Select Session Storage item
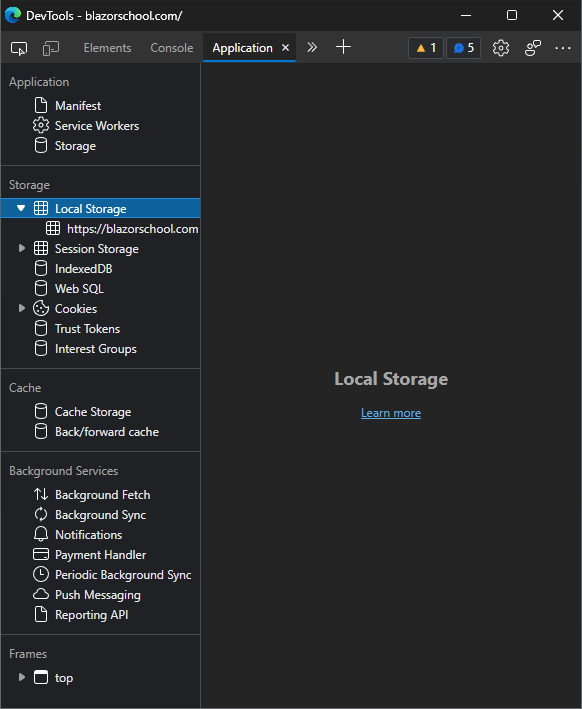The image size is (582, 709). tap(97, 249)
